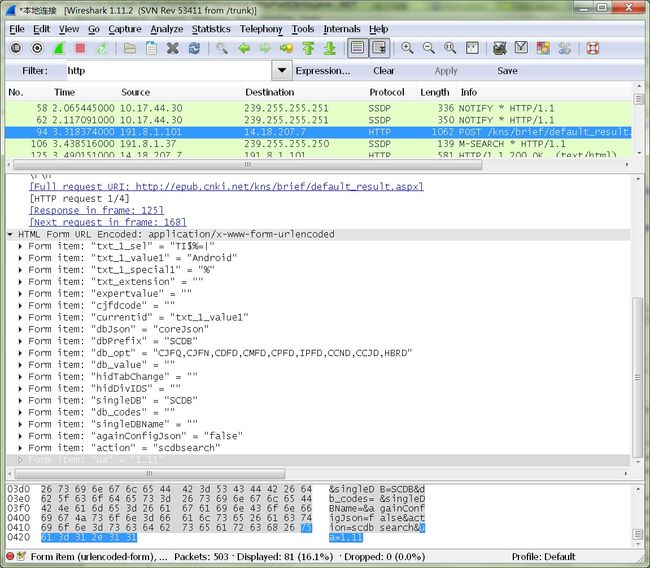Edit capture filters icon
Screen dimensions: 650x568
(500, 49)
